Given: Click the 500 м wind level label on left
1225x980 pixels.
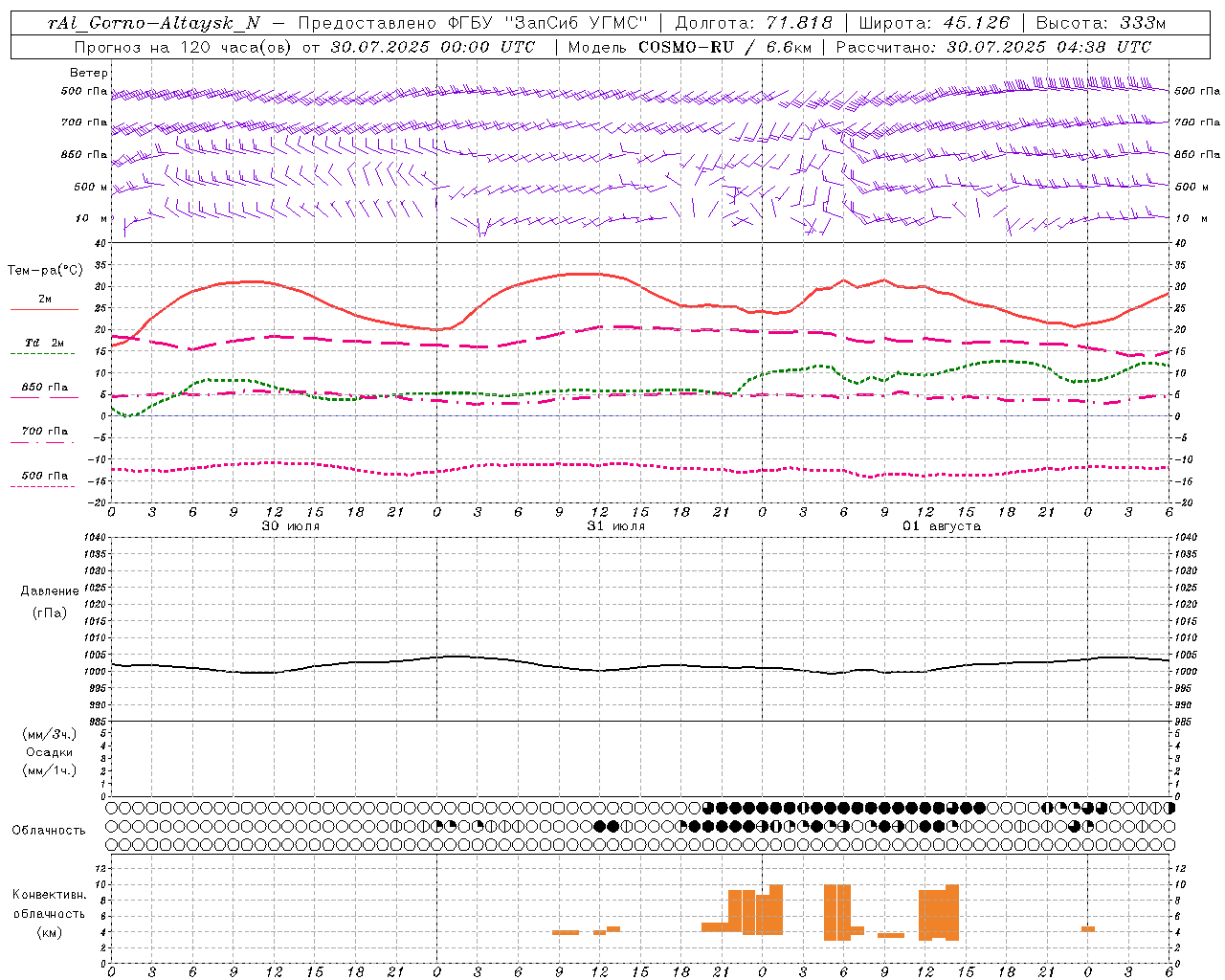Looking at the screenshot, I should pos(91,187).
